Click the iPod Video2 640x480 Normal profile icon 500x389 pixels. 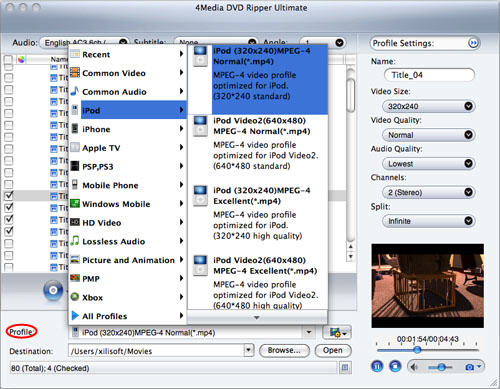click(200, 126)
